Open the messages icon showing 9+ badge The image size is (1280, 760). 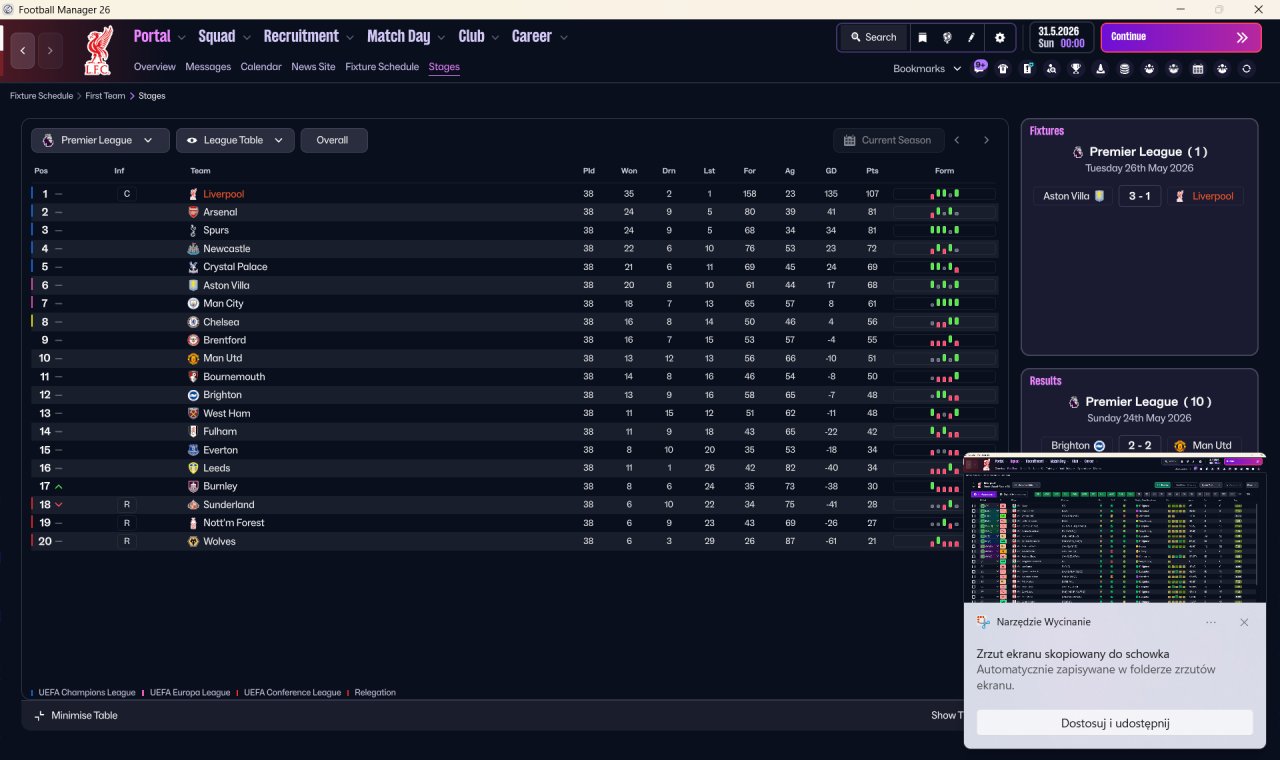(980, 68)
